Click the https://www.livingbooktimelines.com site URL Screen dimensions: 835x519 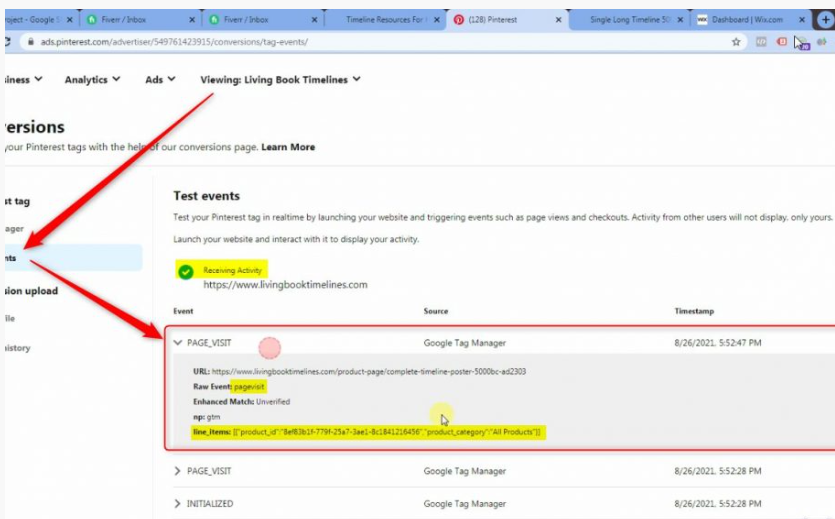pyautogui.click(x=285, y=285)
